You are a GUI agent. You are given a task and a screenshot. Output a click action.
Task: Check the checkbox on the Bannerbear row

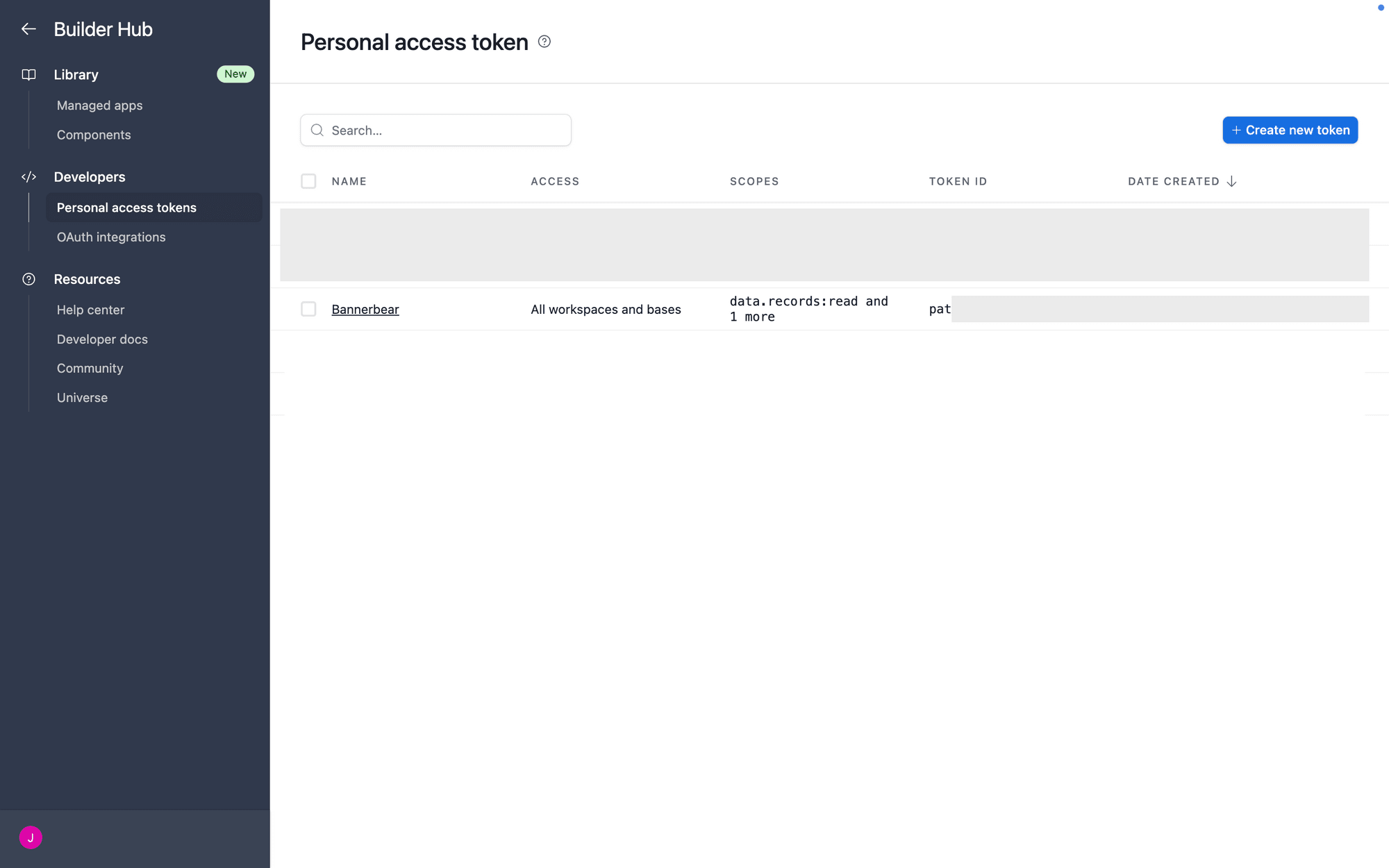[x=308, y=309]
